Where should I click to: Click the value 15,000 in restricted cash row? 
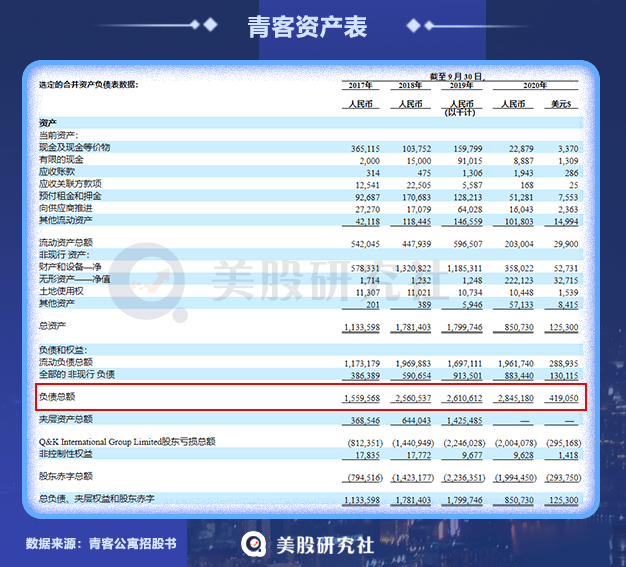coord(419,161)
